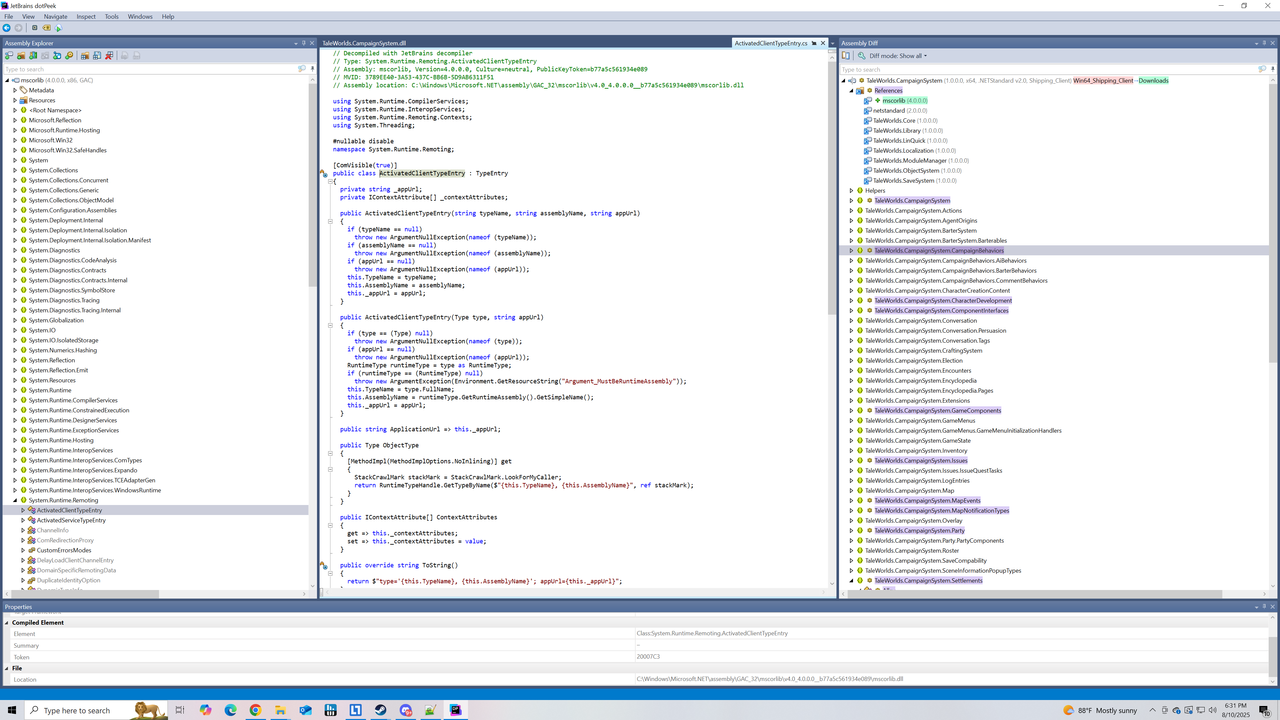The image size is (1280, 720).
Task: Open Google Chrome from the taskbar
Action: [x=255, y=710]
